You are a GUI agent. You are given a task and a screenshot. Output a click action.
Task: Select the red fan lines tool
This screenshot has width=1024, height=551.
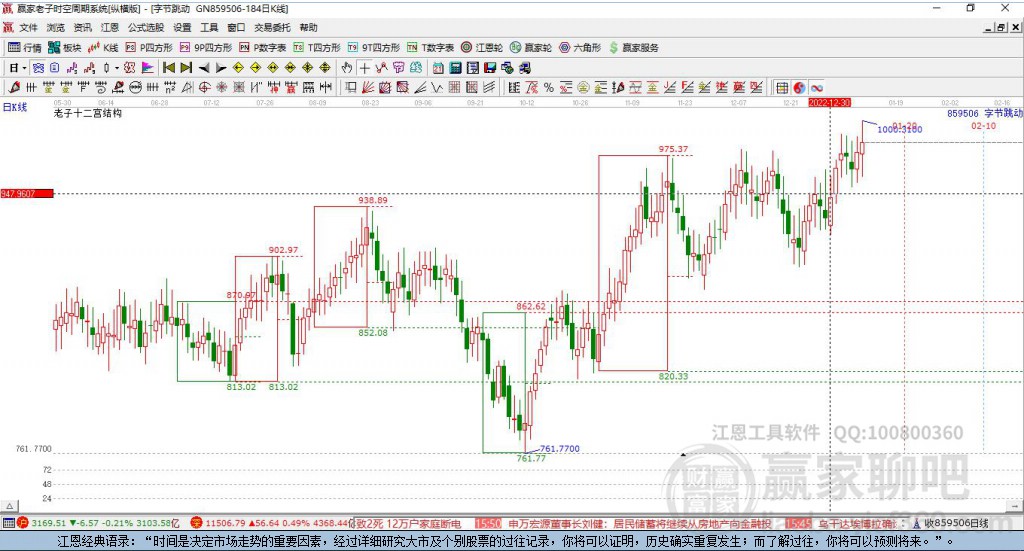[368, 87]
